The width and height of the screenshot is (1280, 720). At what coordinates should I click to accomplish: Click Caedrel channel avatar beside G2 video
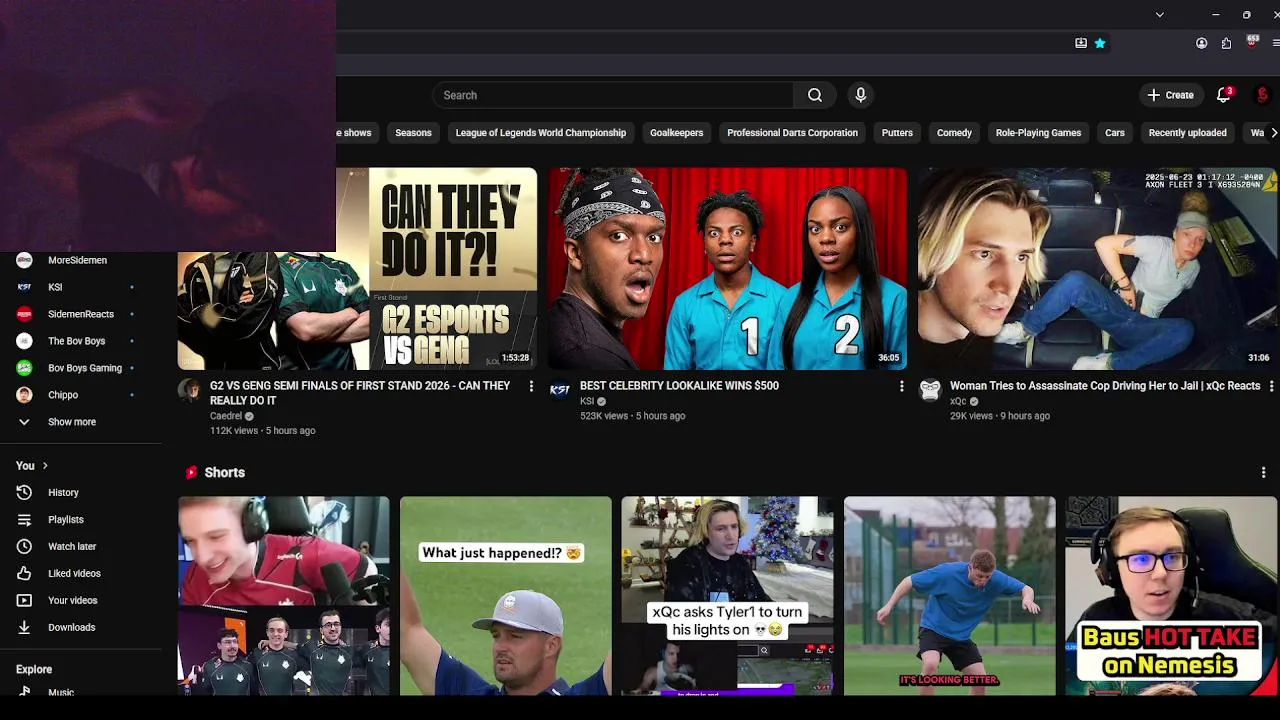pos(189,390)
